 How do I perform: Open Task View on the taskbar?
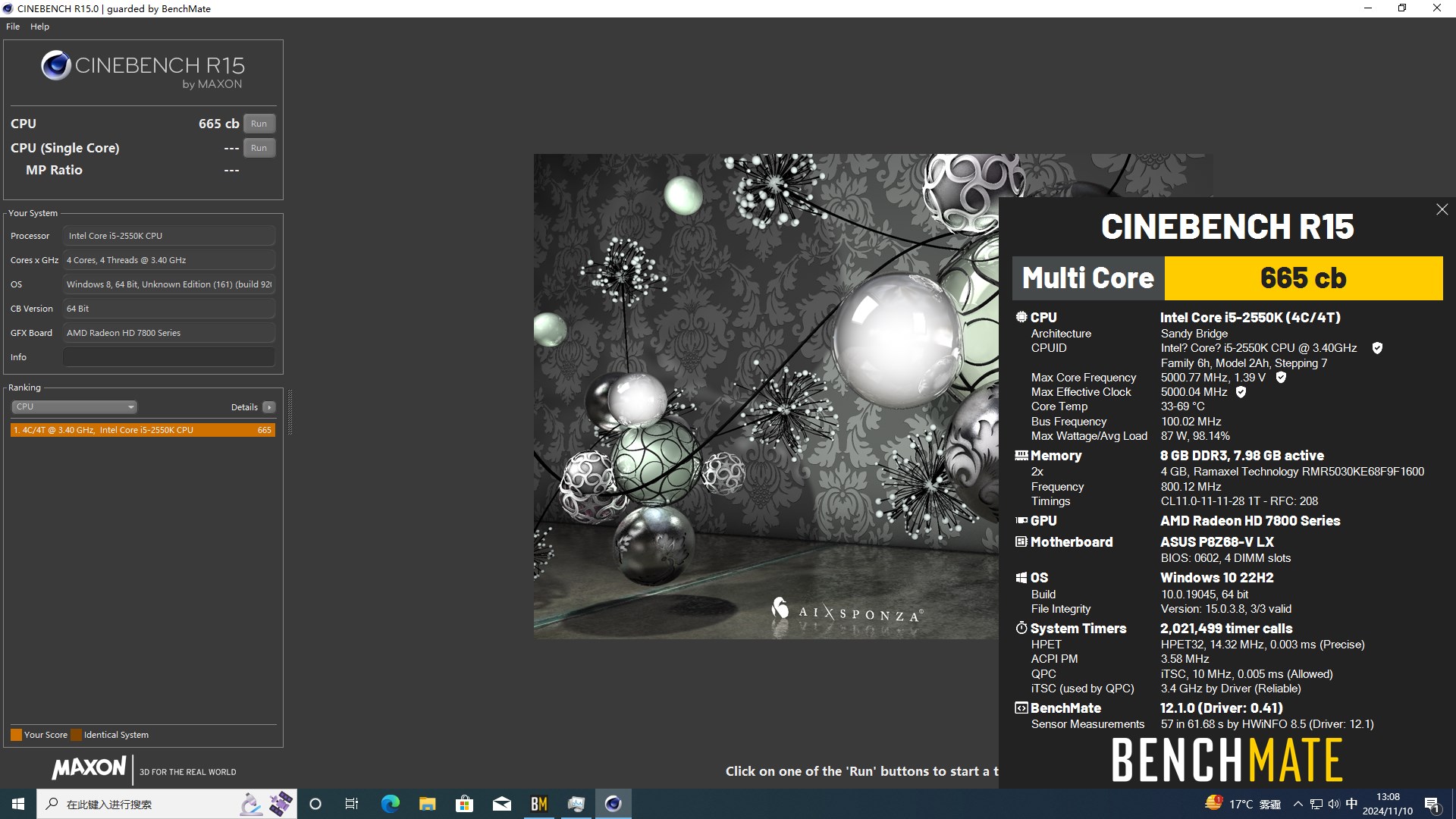pyautogui.click(x=352, y=804)
